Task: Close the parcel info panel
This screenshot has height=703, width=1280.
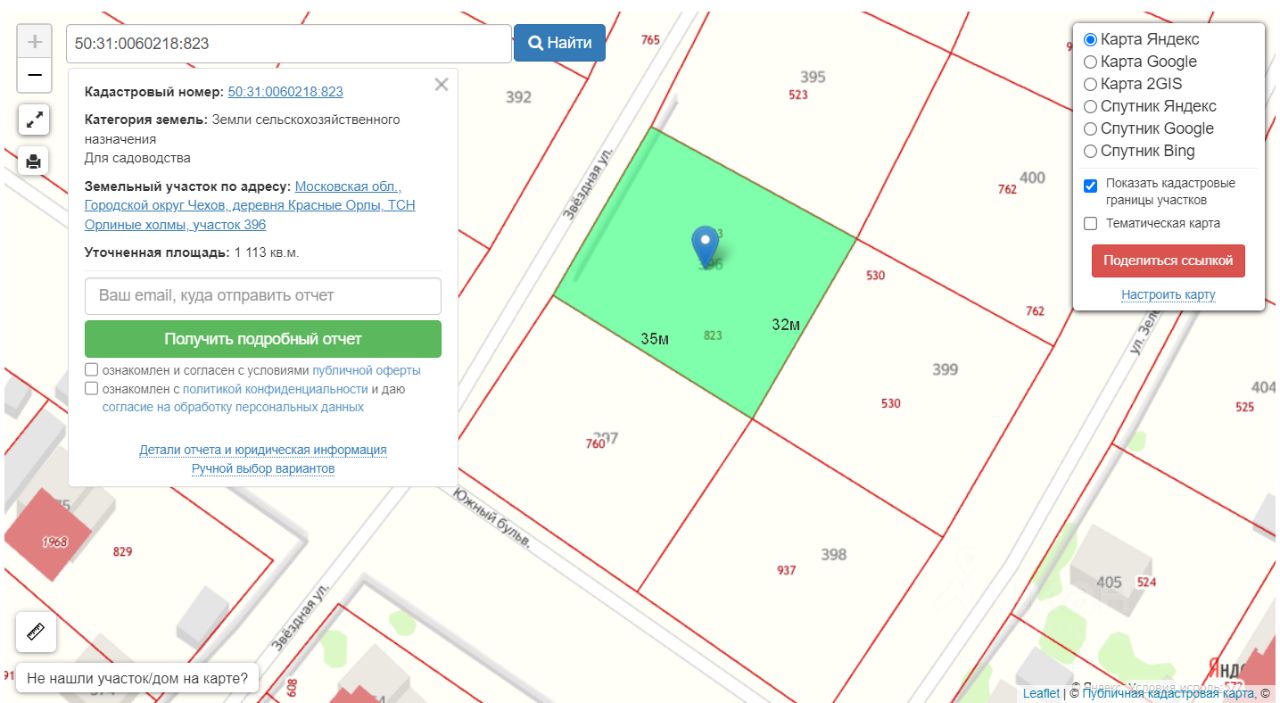Action: point(441,85)
